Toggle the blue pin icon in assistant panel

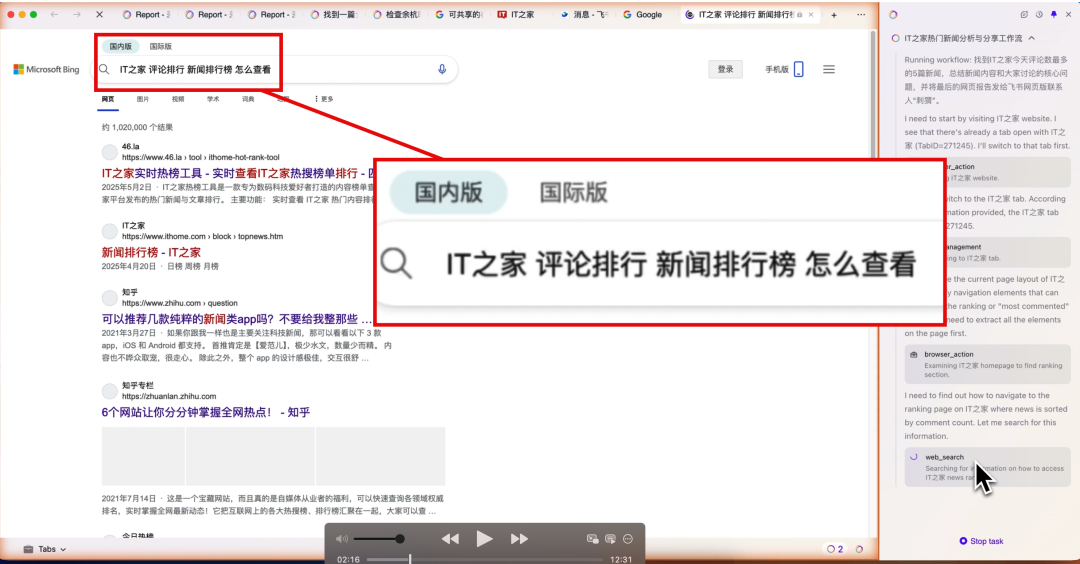(x=1053, y=14)
